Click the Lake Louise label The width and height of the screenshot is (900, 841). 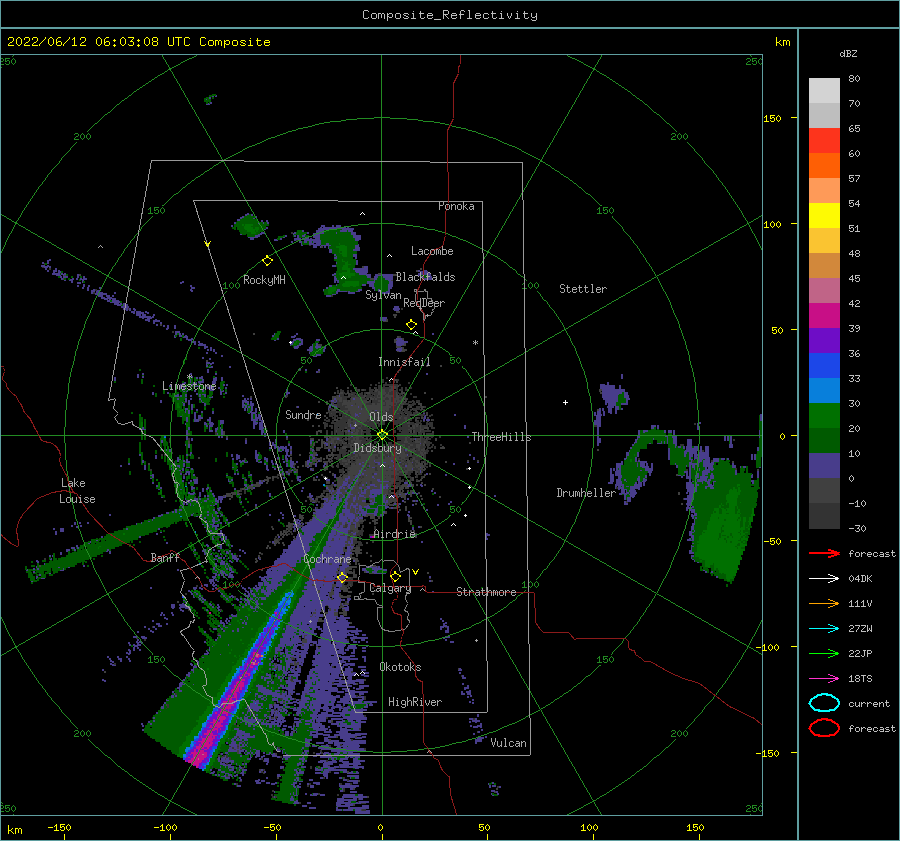[77, 491]
